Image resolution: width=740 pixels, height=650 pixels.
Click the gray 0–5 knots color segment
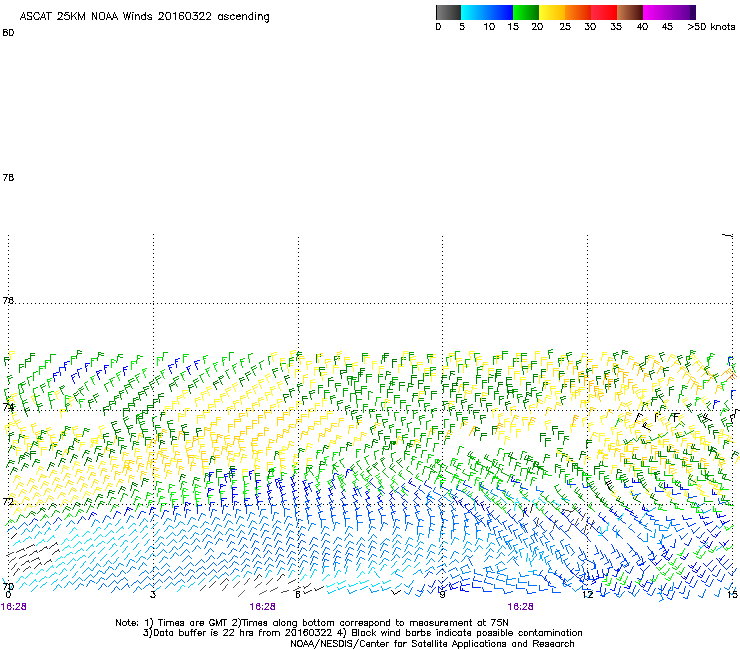(x=448, y=12)
